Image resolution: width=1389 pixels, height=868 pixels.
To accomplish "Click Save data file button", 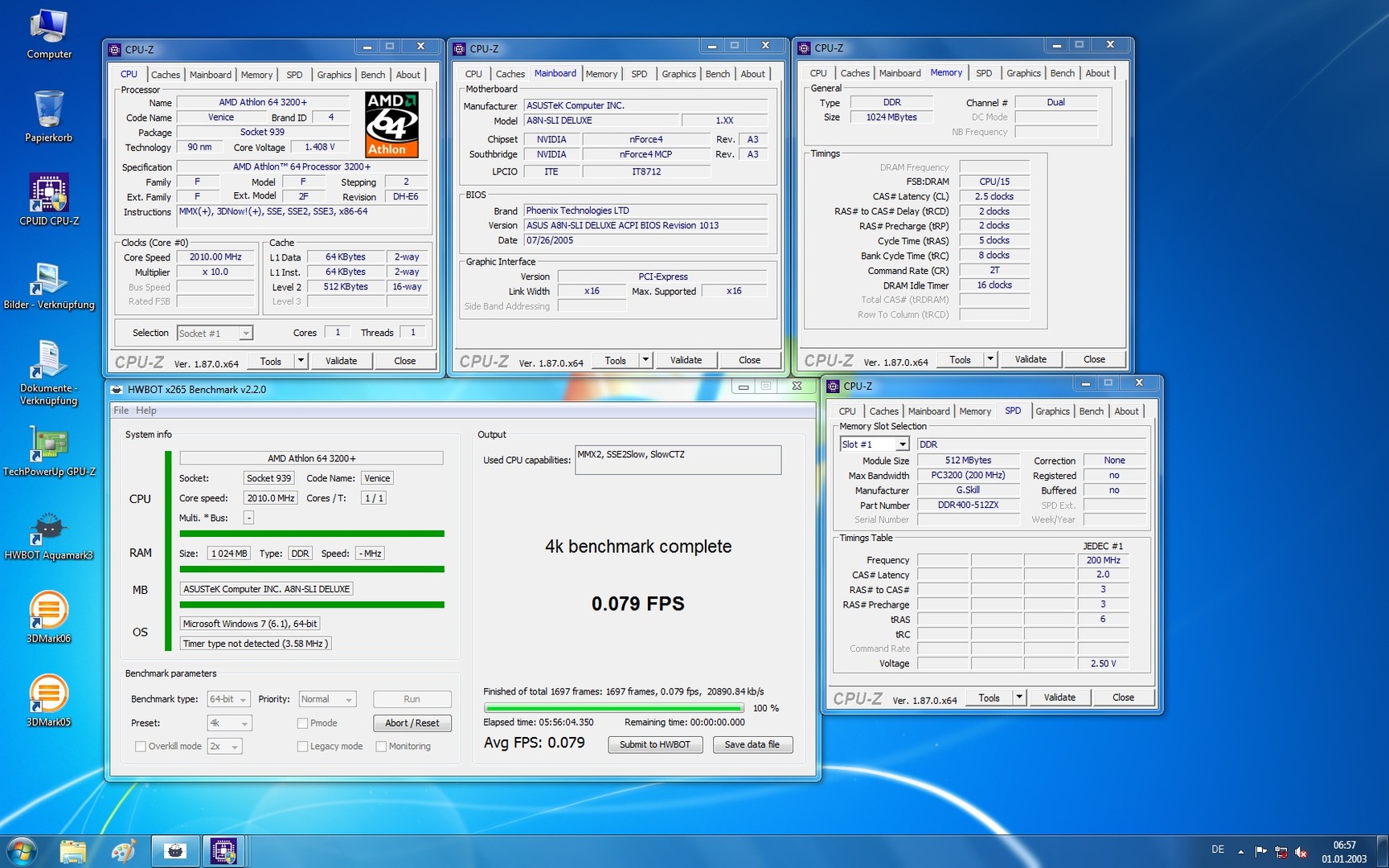I will click(752, 745).
